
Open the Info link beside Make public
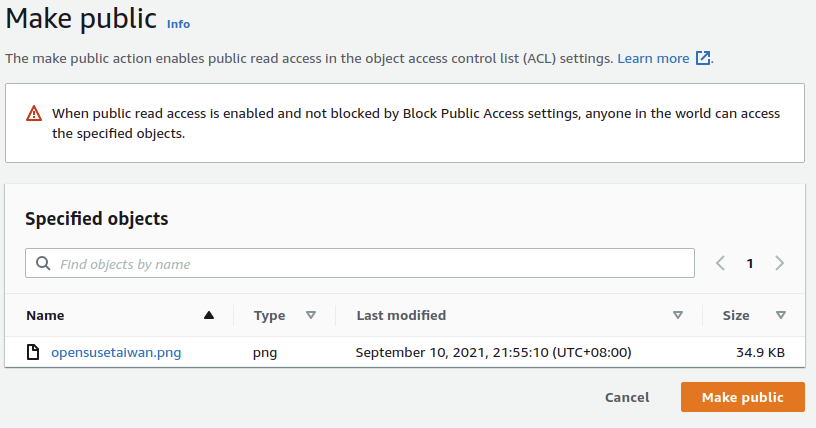[x=178, y=24]
